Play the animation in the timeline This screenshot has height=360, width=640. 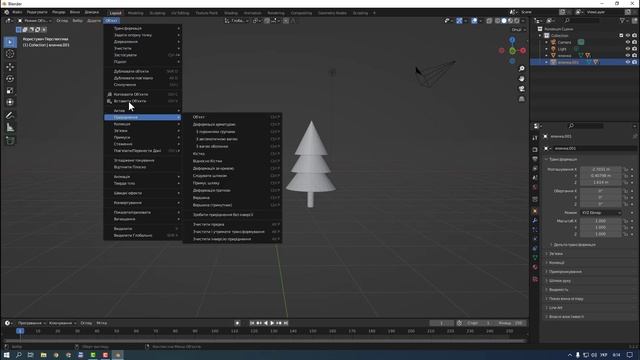(x=272, y=323)
